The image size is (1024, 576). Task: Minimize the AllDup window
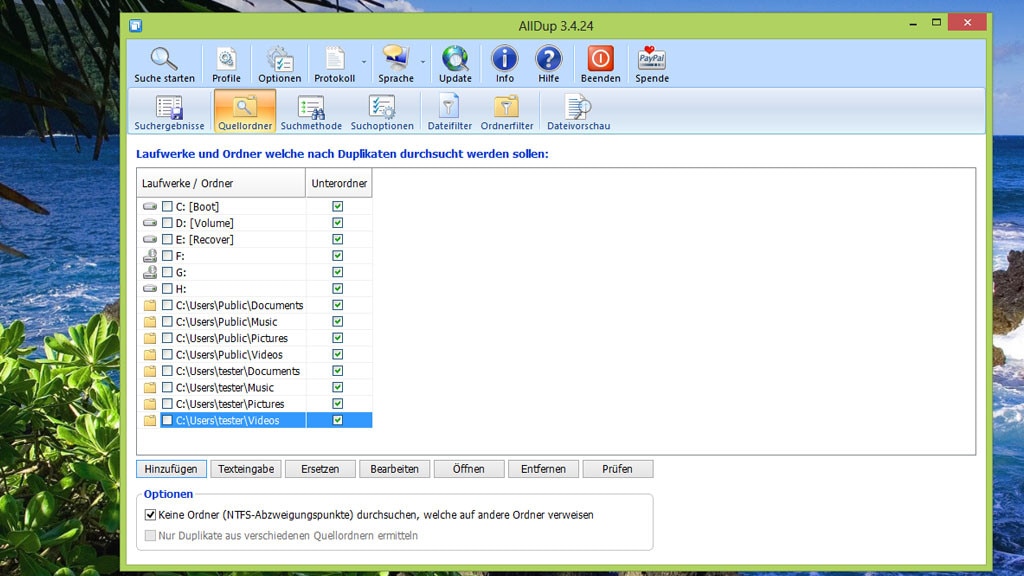click(x=913, y=24)
